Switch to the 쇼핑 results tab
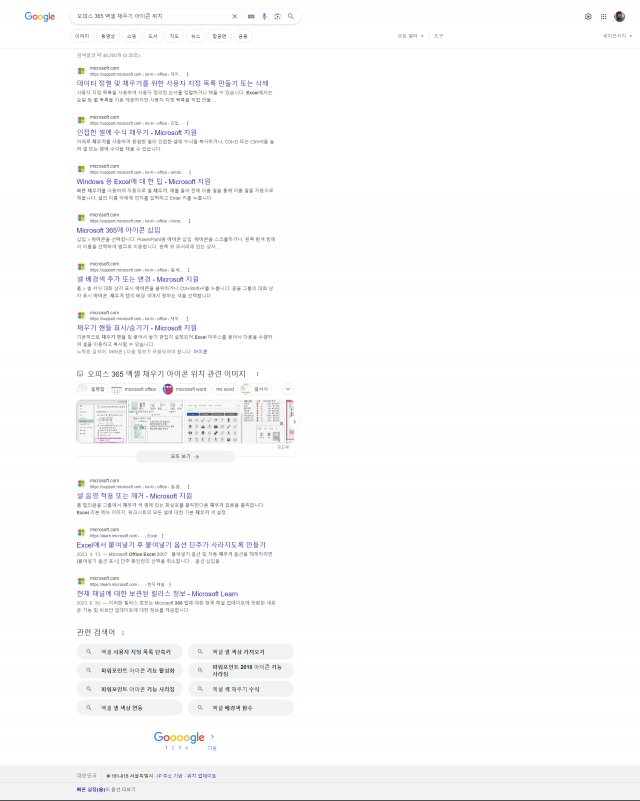This screenshot has height=801, width=640. point(132,36)
